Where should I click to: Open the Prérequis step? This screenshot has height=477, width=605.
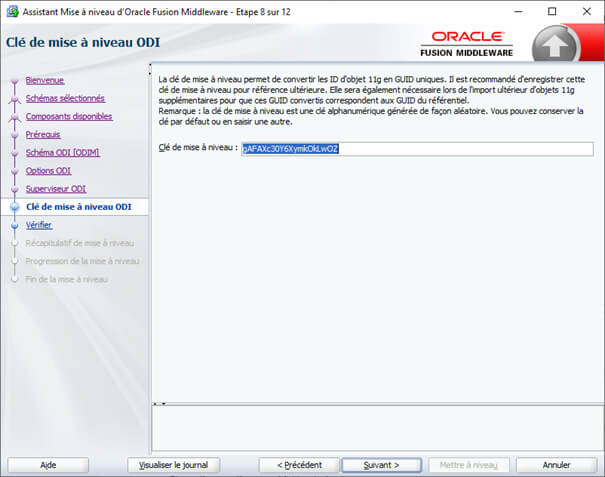pyautogui.click(x=43, y=135)
